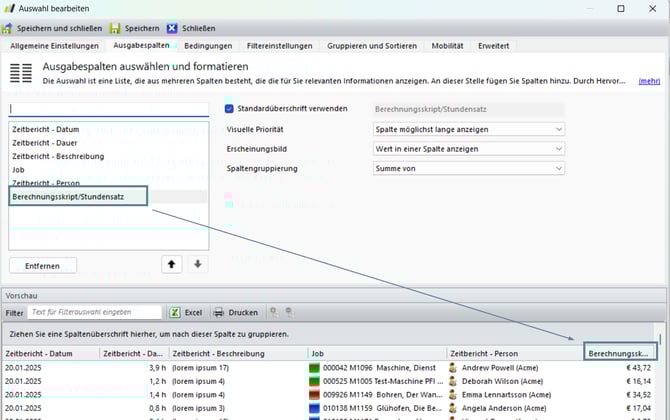
Task: Switch to the Bedingungen tab
Action: [x=209, y=46]
